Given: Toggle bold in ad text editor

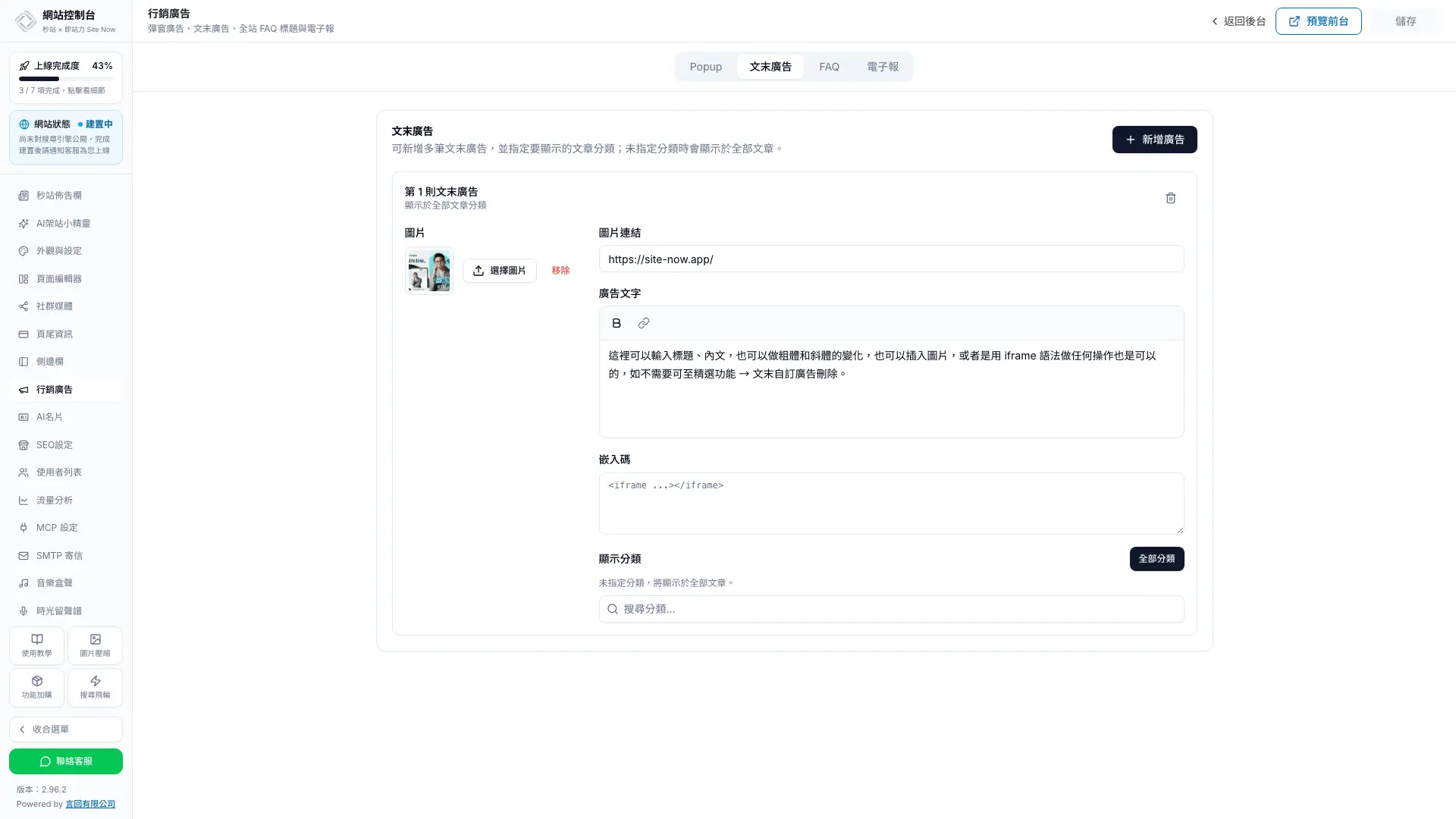Looking at the screenshot, I should point(617,323).
